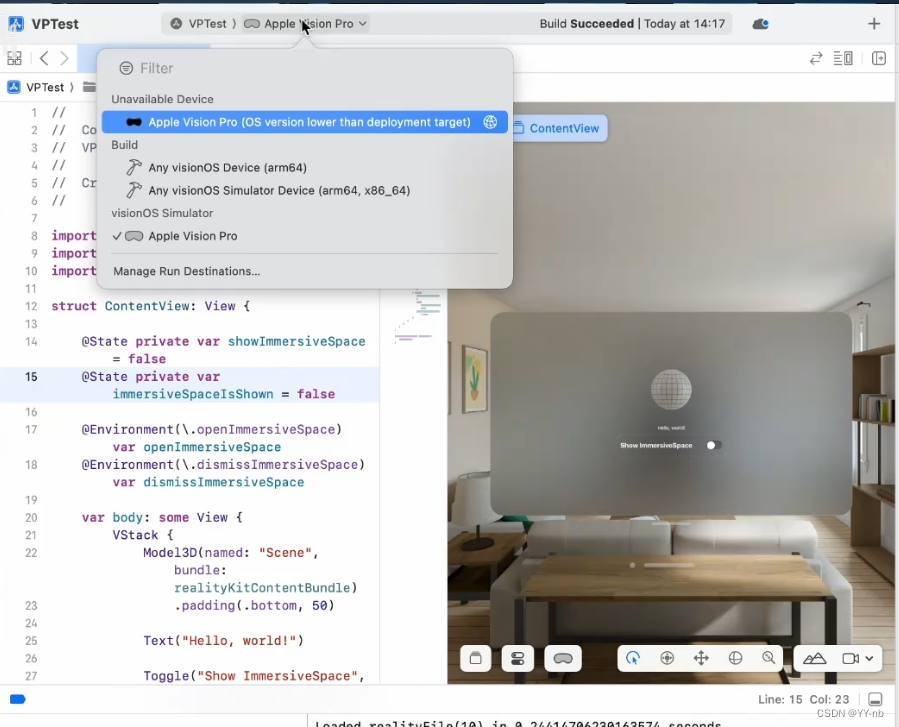Open the camera angle dropdown in preview
This screenshot has width=899, height=727.
click(858, 658)
